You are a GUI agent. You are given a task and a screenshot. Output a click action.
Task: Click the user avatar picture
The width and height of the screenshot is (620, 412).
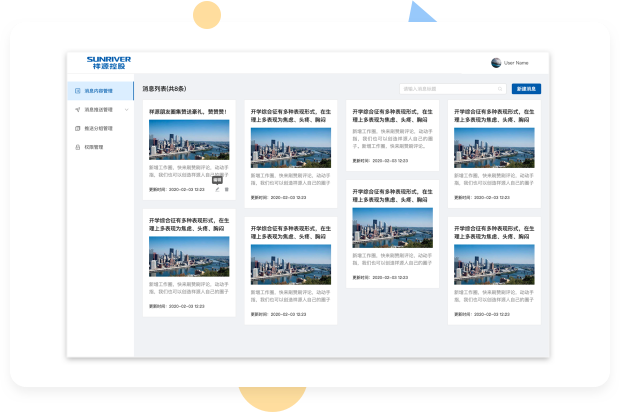[x=496, y=62]
